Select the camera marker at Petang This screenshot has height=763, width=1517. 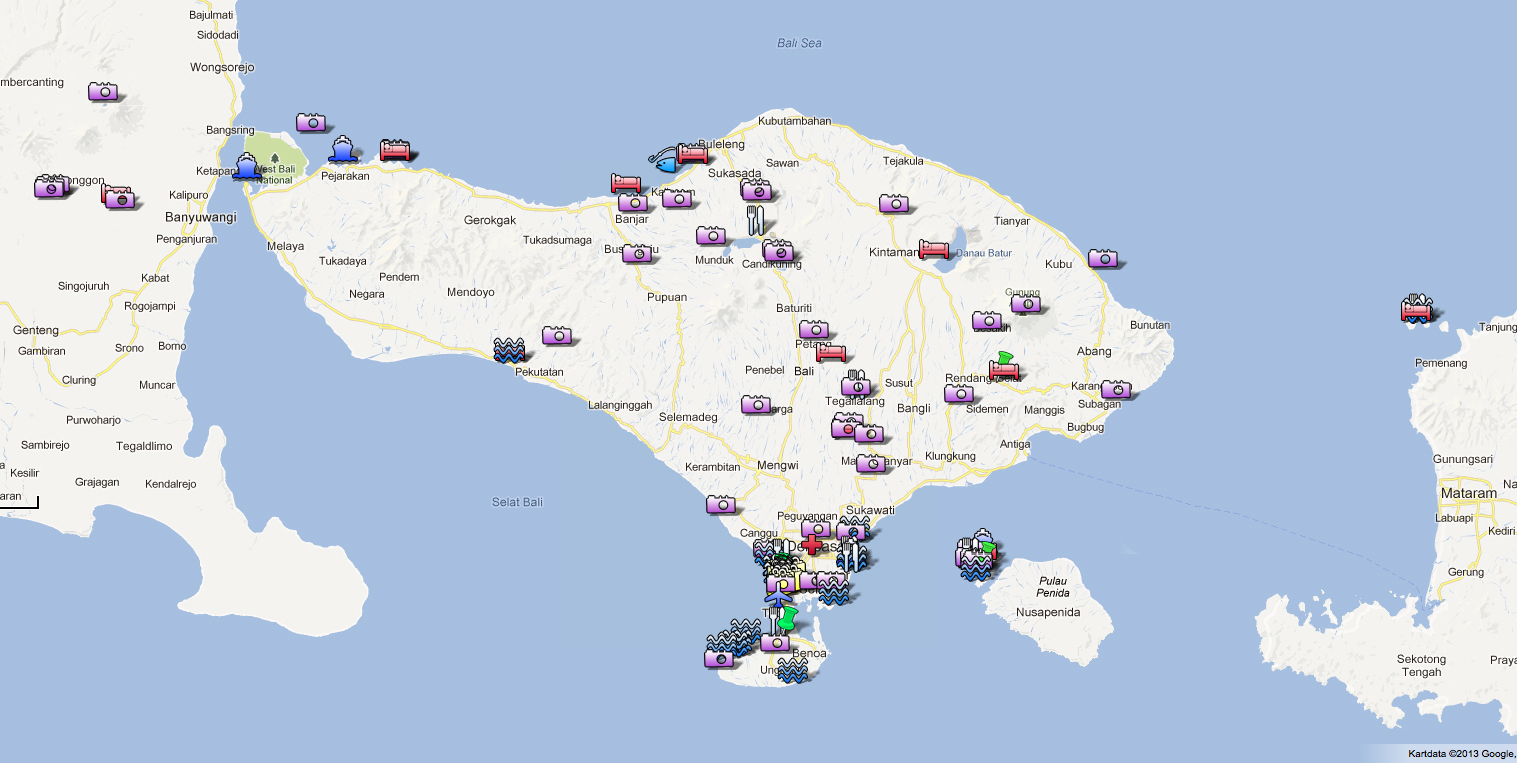(814, 329)
